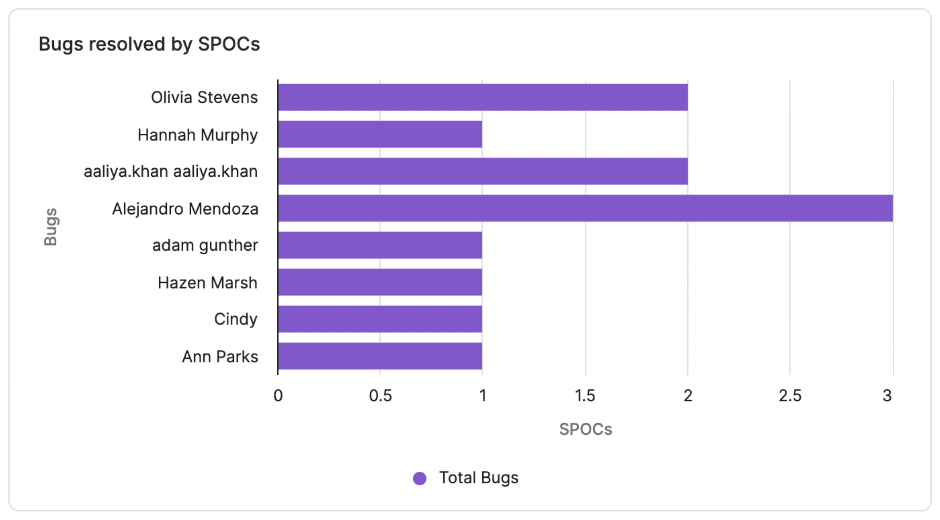Click the aaliya.khan bar in chart
This screenshot has height=520, width=940.
pyautogui.click(x=482, y=171)
